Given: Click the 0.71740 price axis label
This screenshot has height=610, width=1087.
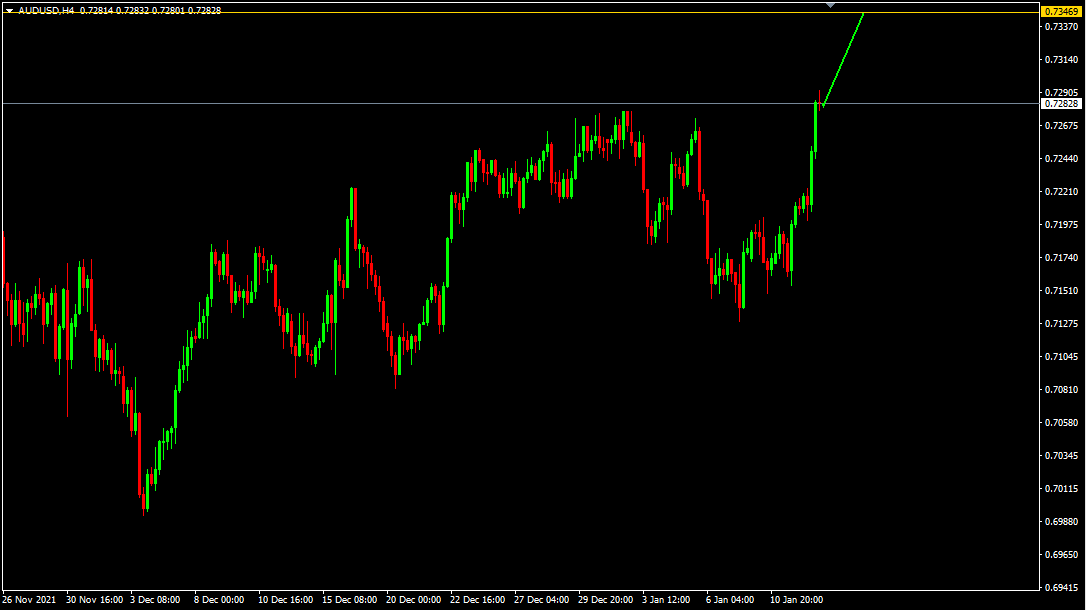Looking at the screenshot, I should pos(1061,257).
